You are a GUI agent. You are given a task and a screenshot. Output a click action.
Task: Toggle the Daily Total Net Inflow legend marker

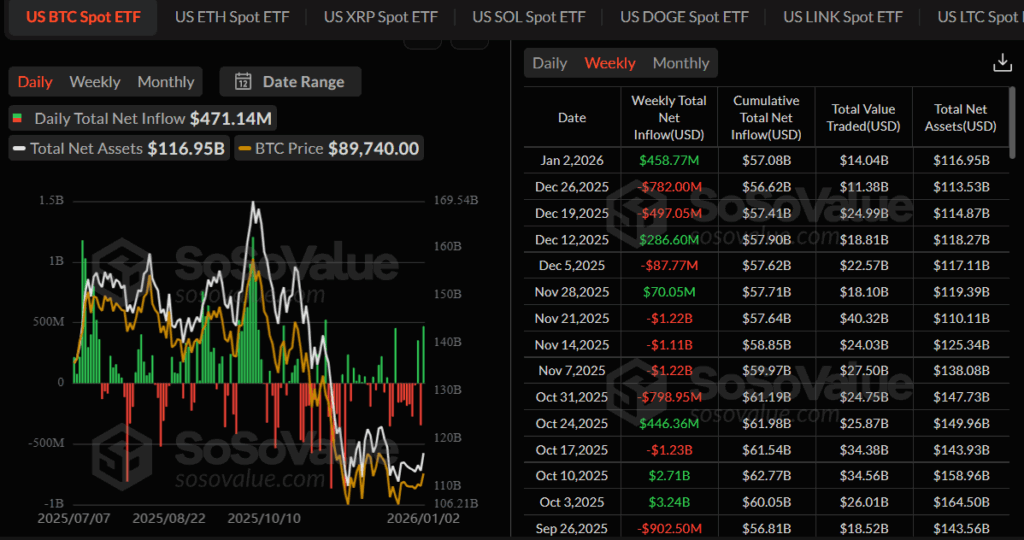tap(18, 118)
